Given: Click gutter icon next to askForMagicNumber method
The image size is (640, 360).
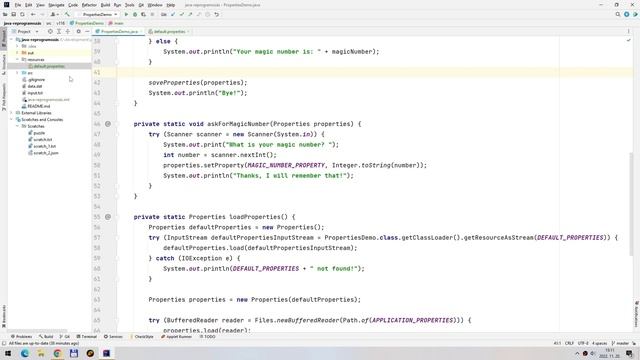Looking at the screenshot, I should [108, 124].
